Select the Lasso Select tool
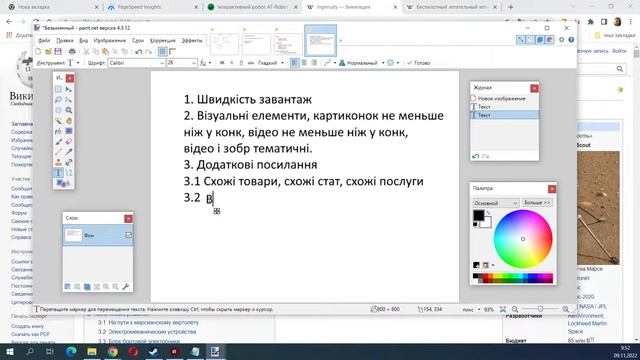640x360 pixels. tap(58, 100)
